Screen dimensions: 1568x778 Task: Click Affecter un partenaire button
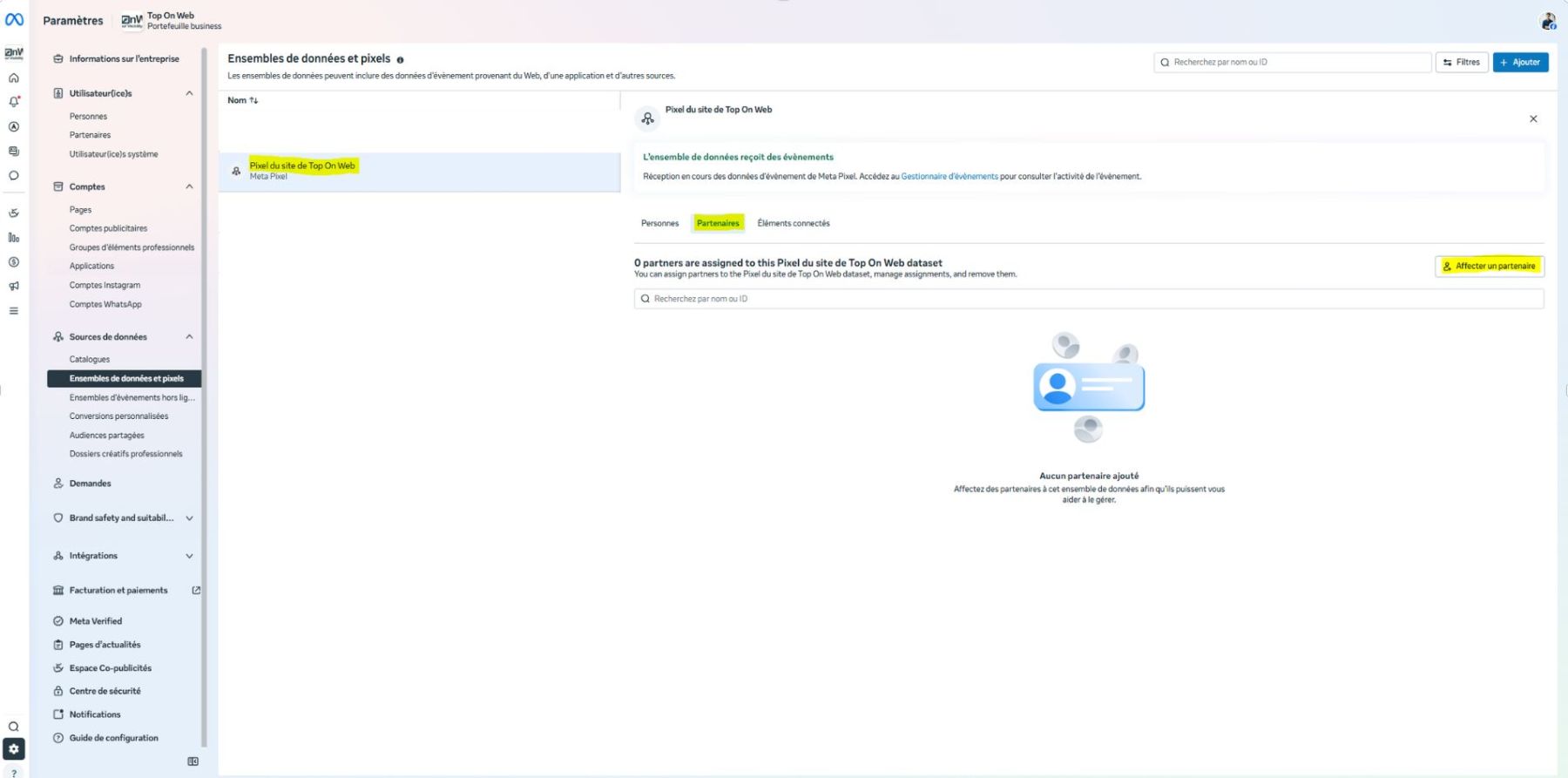[x=1489, y=266]
